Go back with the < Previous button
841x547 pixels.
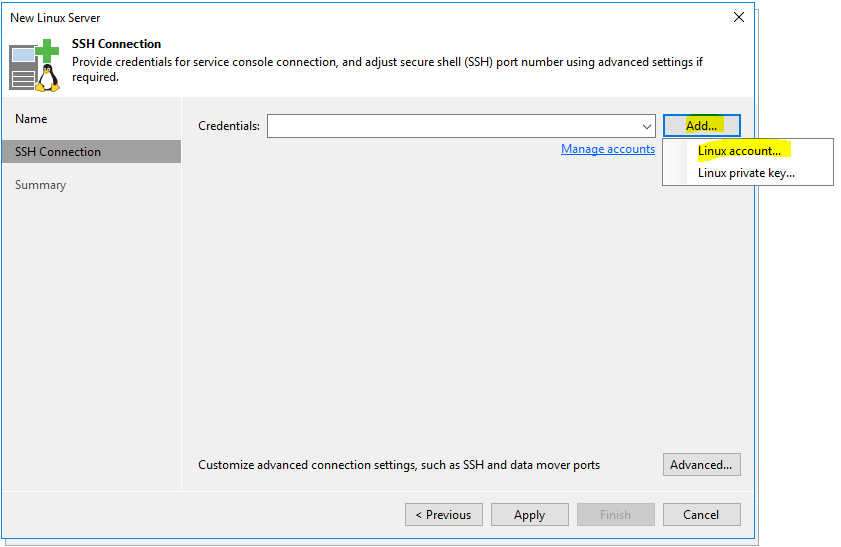(x=444, y=515)
